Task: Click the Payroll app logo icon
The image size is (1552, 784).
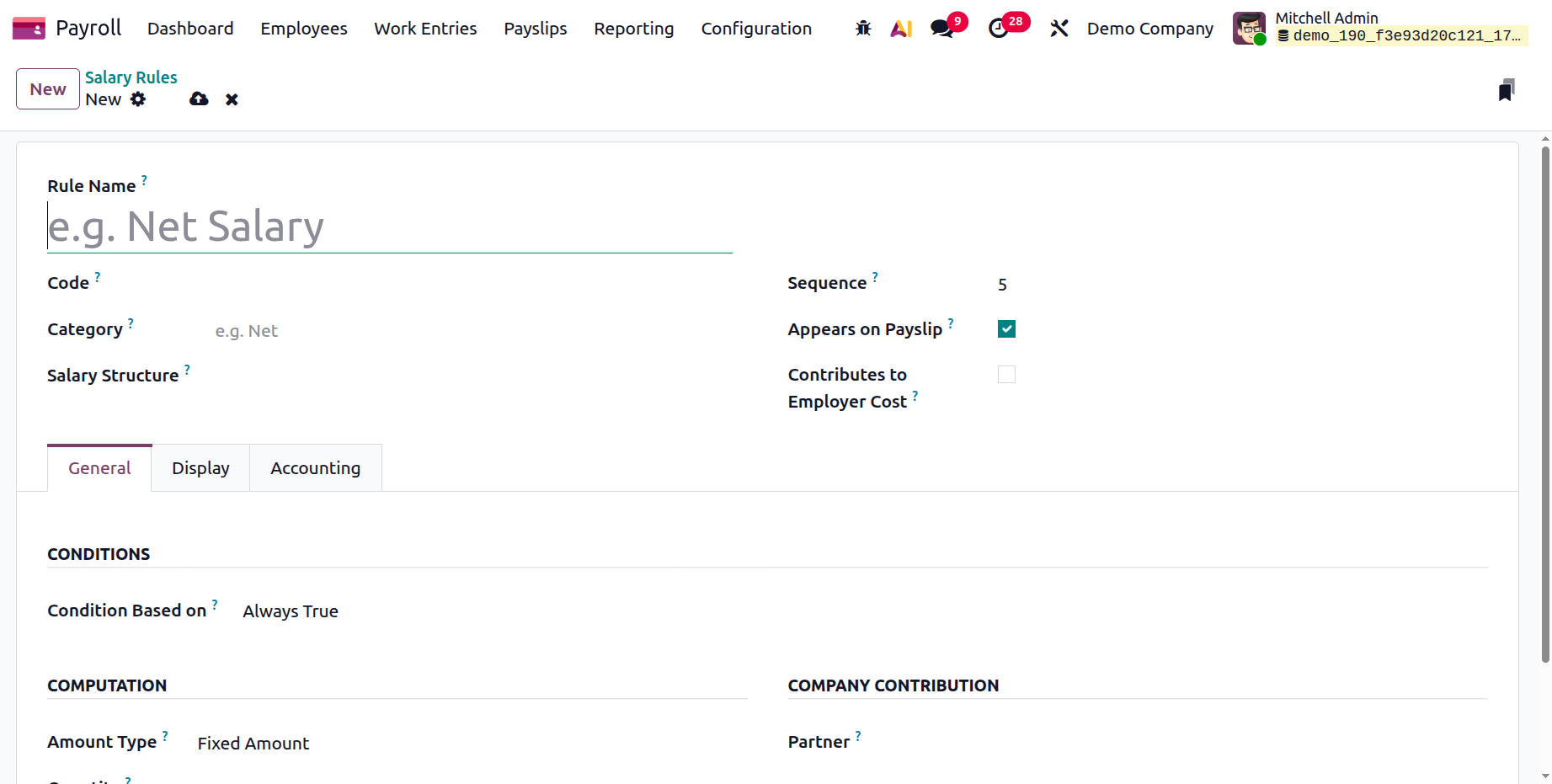Action: (29, 29)
